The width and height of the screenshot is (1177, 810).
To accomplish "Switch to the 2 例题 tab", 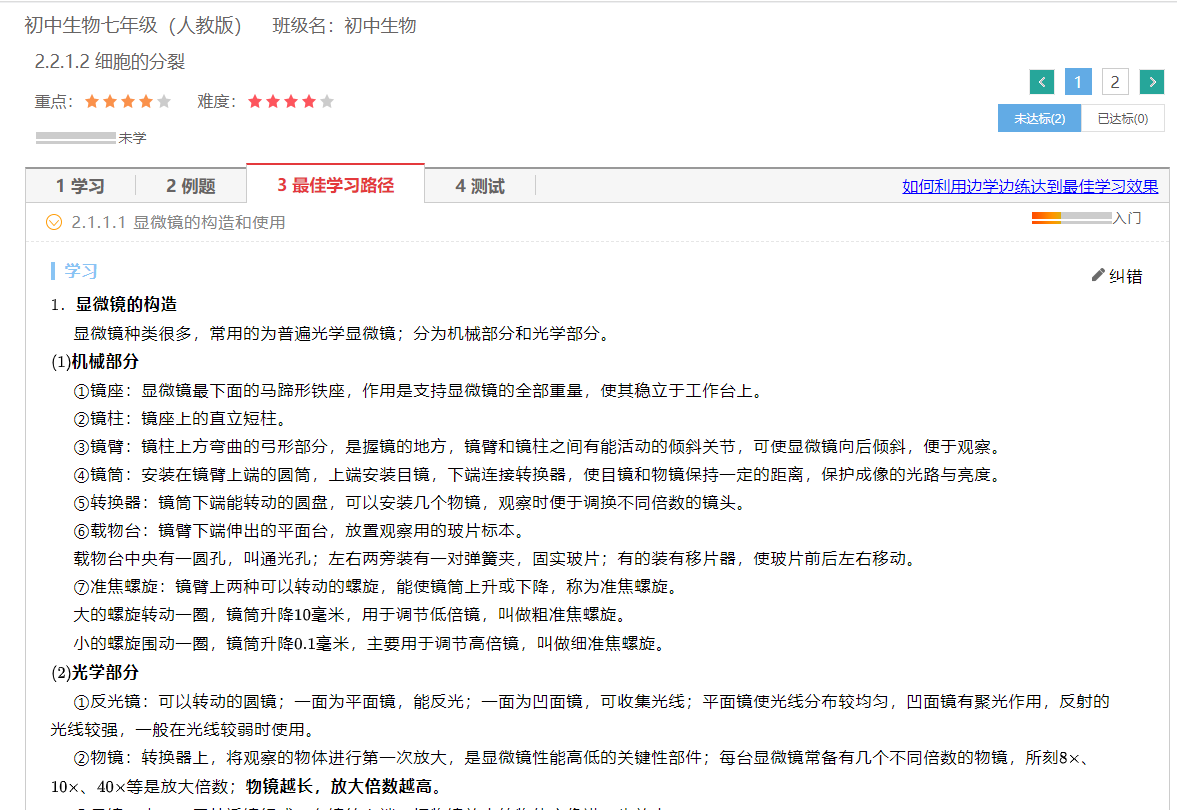I will click(191, 186).
